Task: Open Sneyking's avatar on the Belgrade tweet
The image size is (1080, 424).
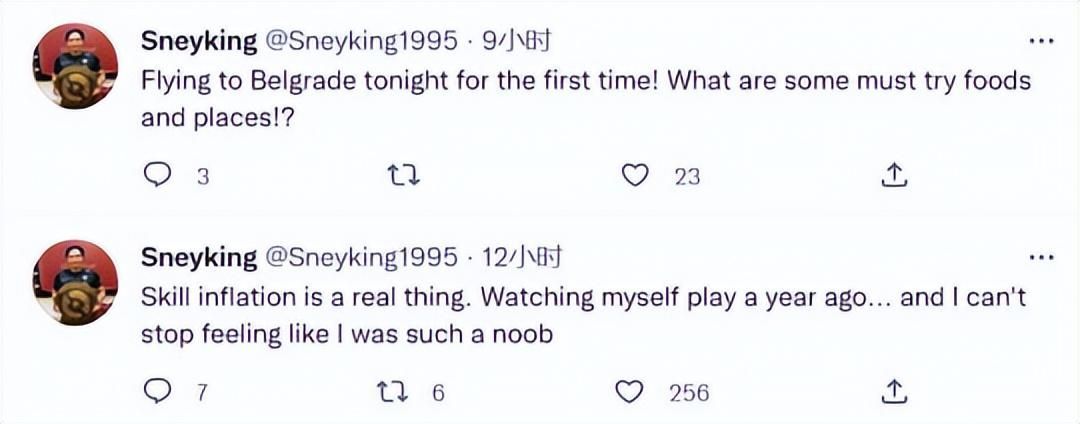Action: point(76,65)
